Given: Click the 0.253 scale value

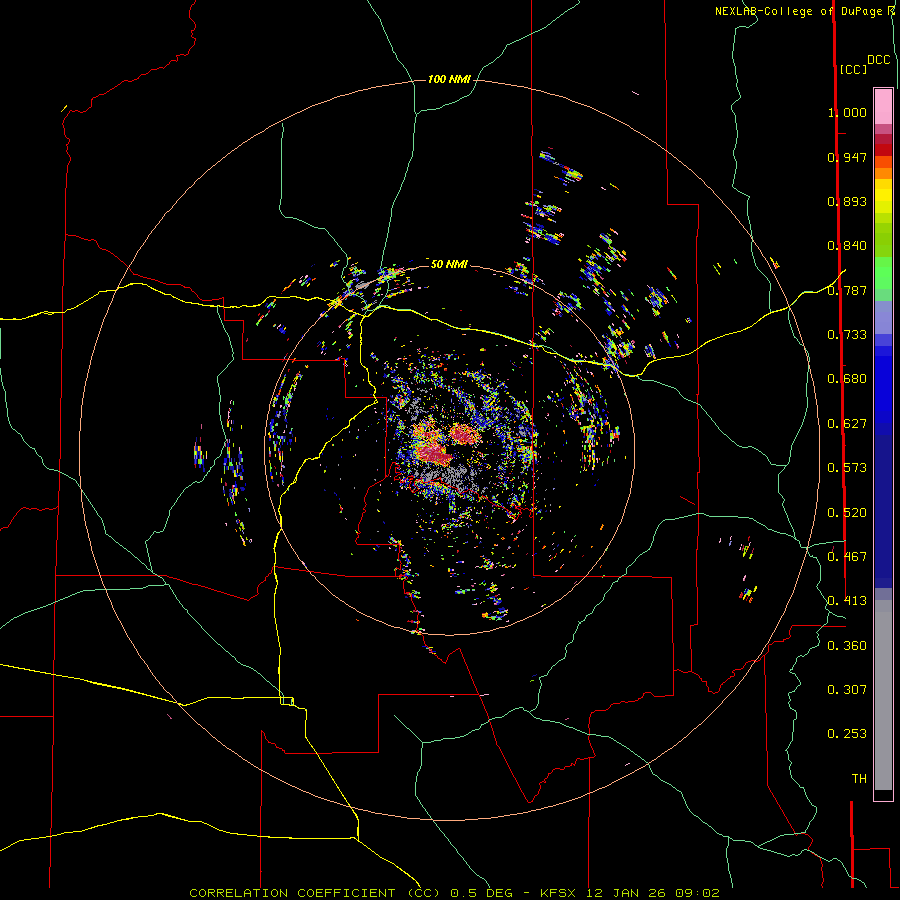Looking at the screenshot, I should tap(847, 734).
